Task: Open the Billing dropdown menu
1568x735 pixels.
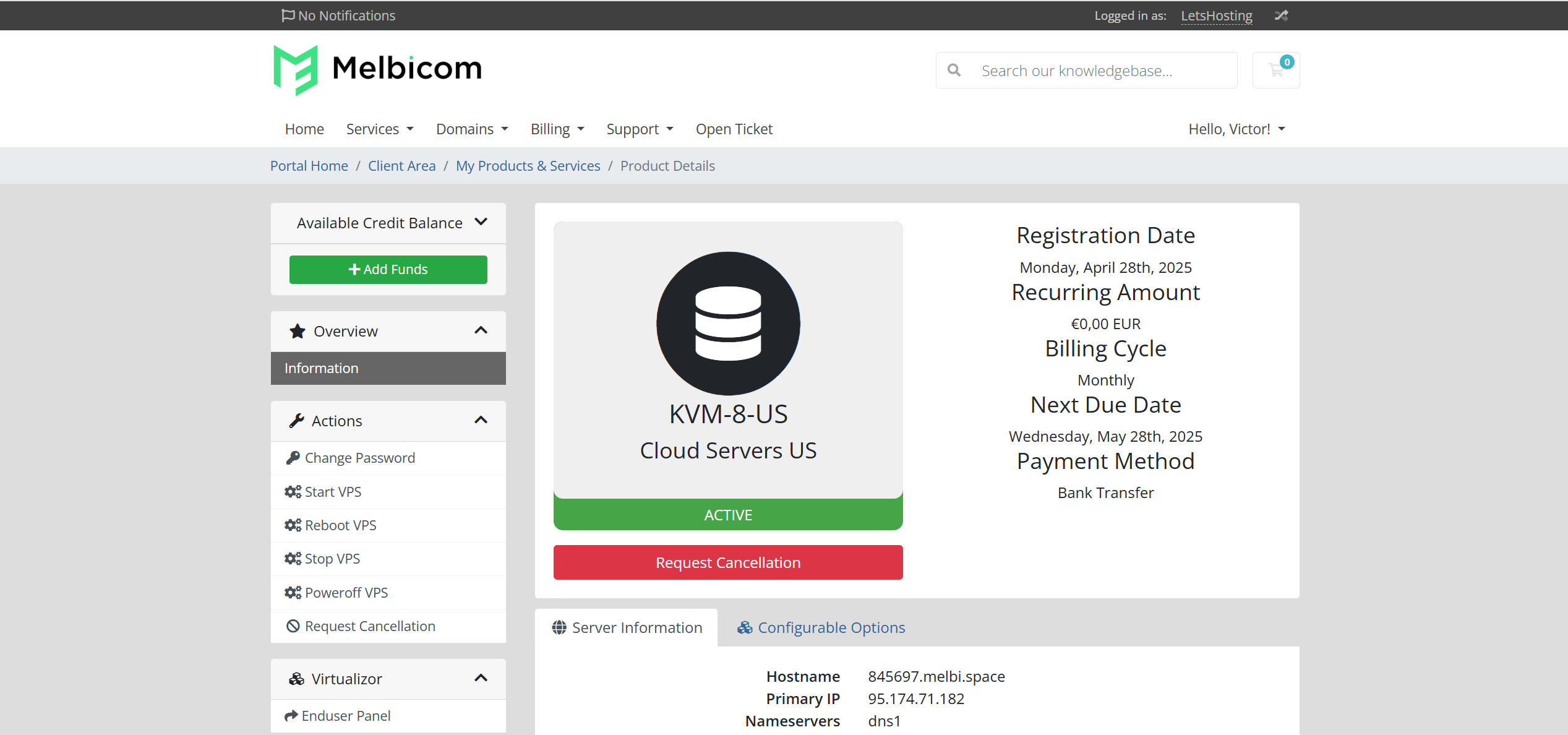Action: tap(557, 129)
